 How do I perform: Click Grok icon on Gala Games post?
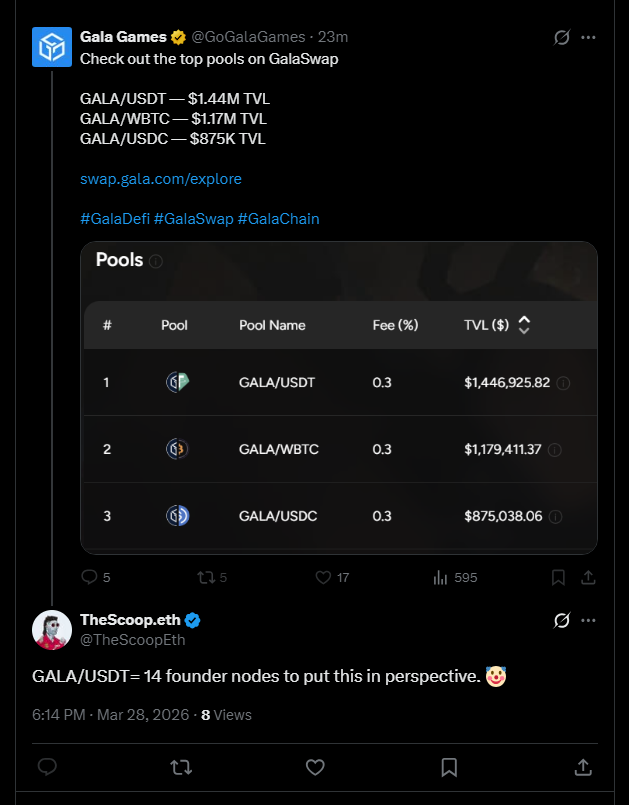click(x=562, y=37)
